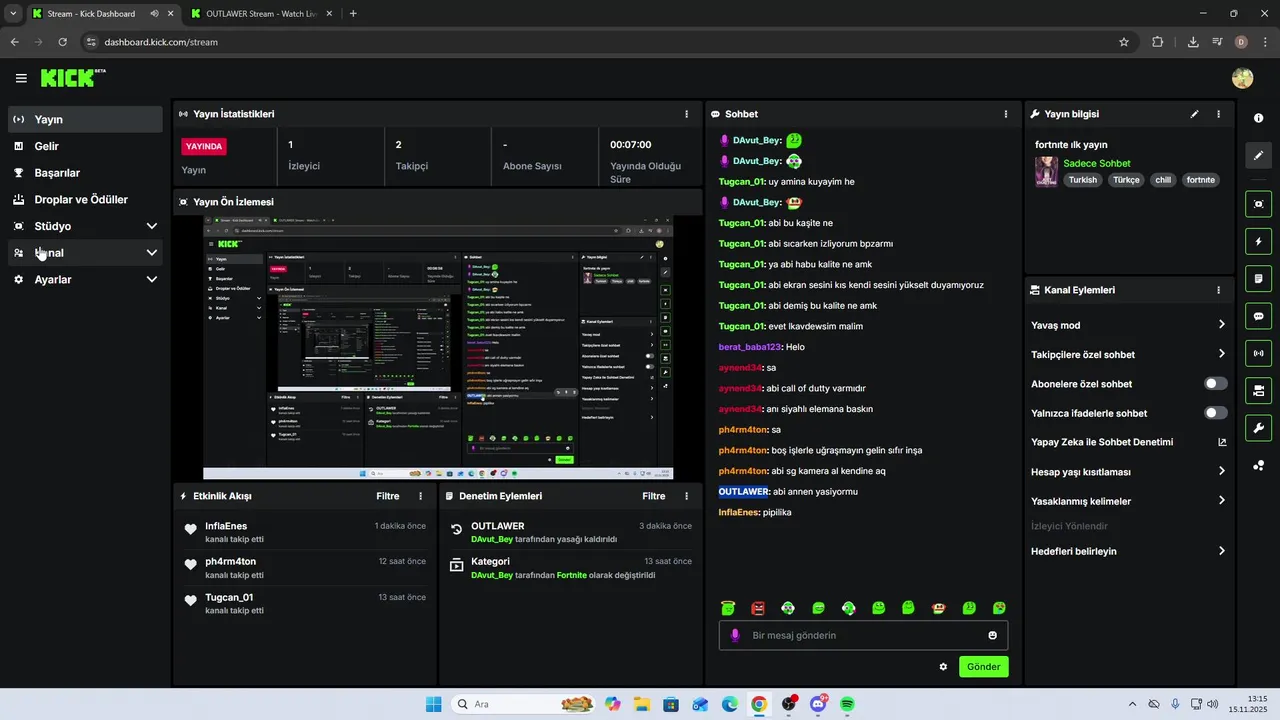The height and width of the screenshot is (720, 1280).
Task: Click ph4rm4ton follow entry in activity feed
Action: (305, 568)
